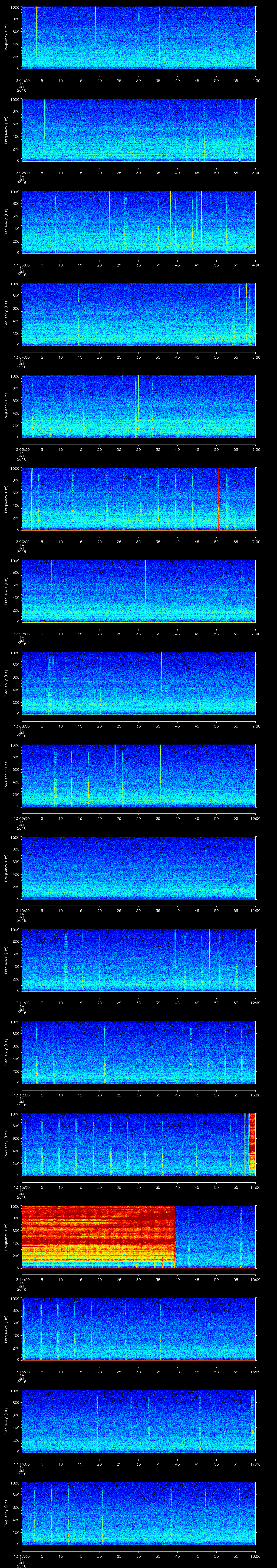Click the 13:12:00 start time label

22,1095
